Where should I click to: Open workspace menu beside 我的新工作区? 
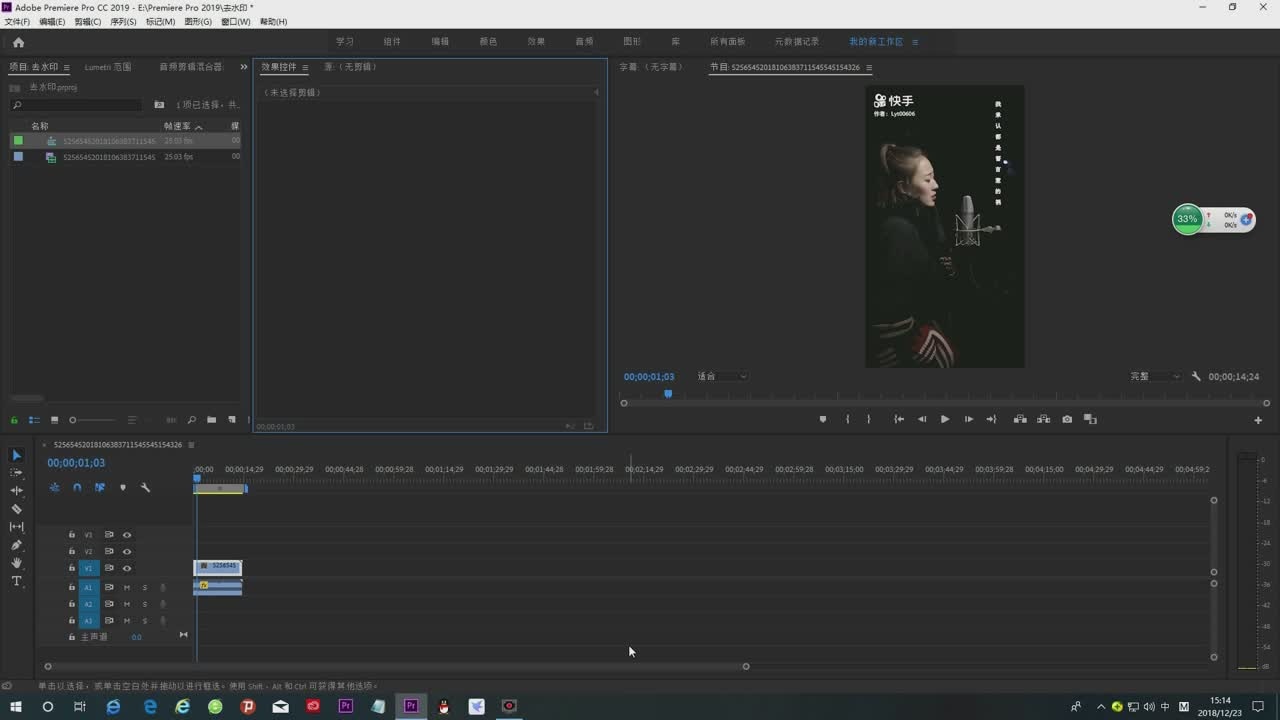click(x=915, y=42)
